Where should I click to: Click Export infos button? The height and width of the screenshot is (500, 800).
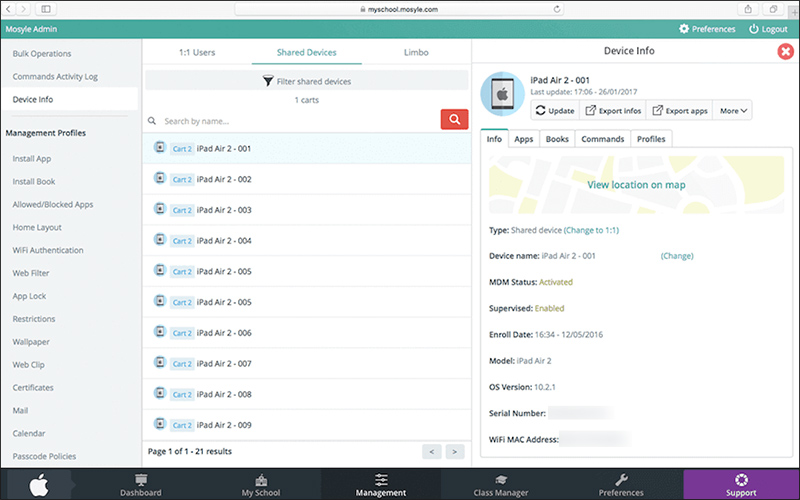pyautogui.click(x=613, y=111)
